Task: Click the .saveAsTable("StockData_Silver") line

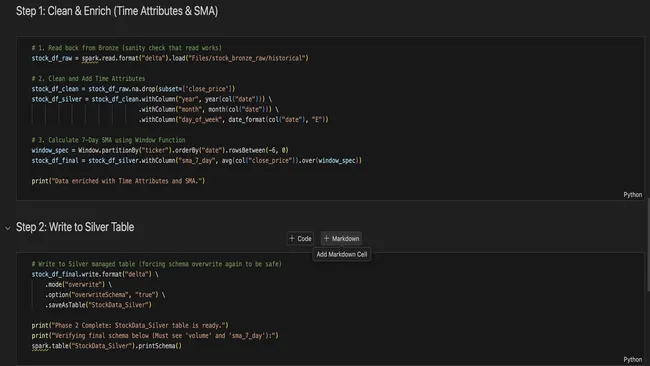Action: click(98, 305)
